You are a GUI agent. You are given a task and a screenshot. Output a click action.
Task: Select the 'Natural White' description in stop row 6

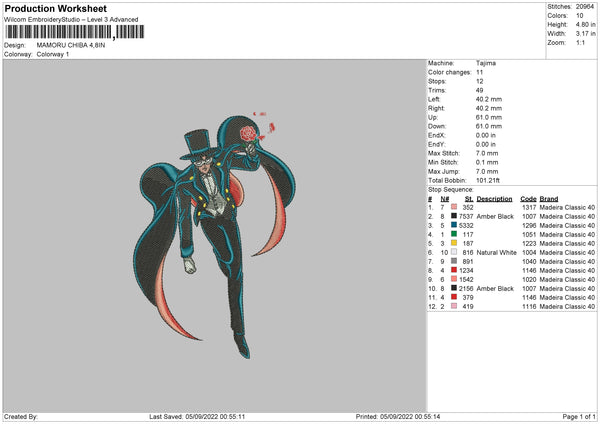click(497, 253)
